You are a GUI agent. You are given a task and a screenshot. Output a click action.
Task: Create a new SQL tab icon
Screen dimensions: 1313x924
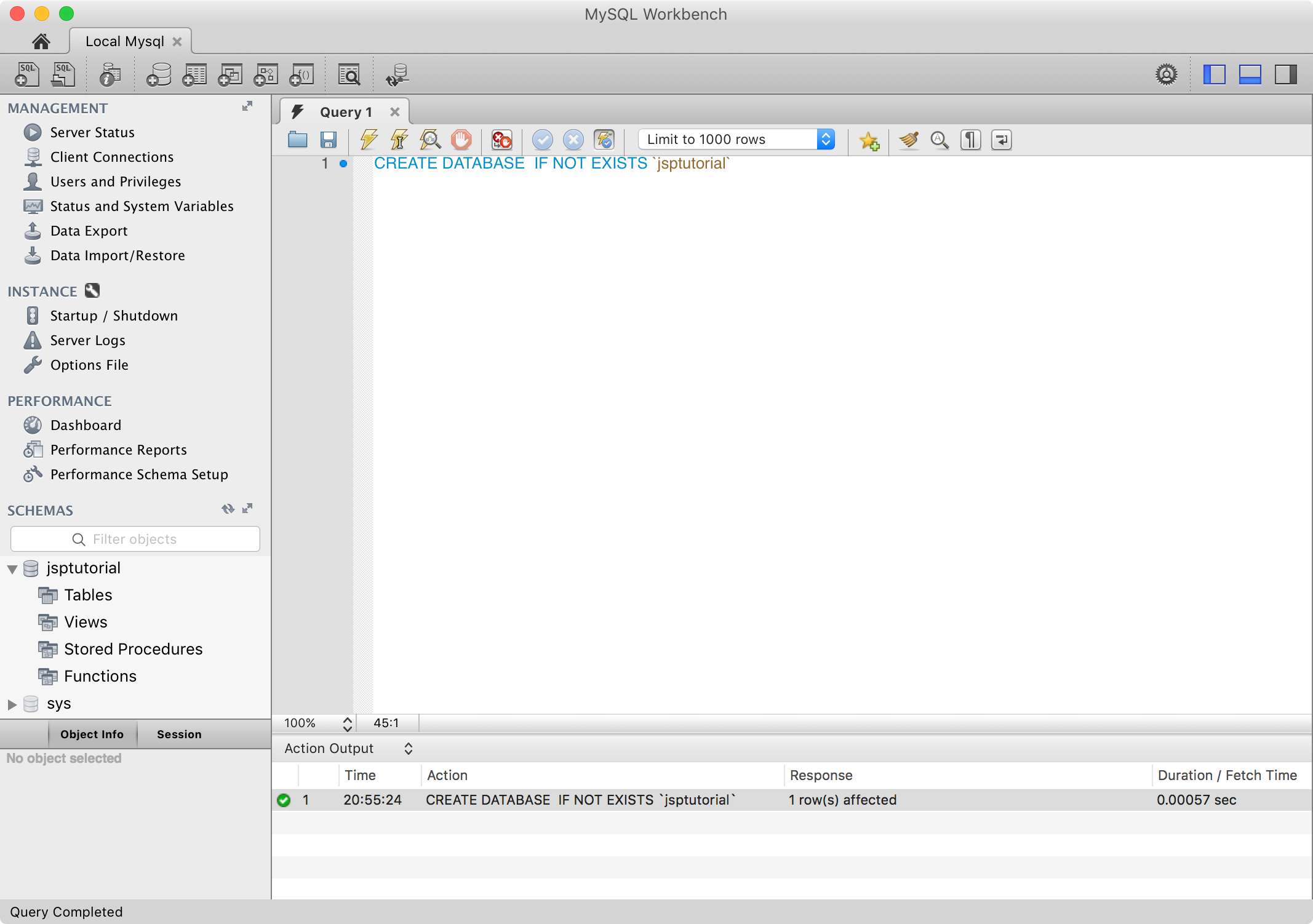[26, 74]
